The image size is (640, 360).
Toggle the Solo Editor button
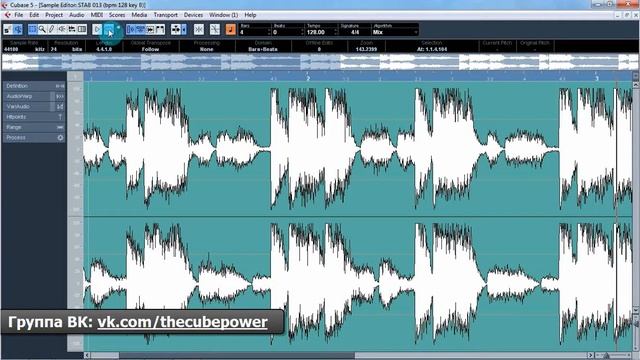(x=8, y=29)
